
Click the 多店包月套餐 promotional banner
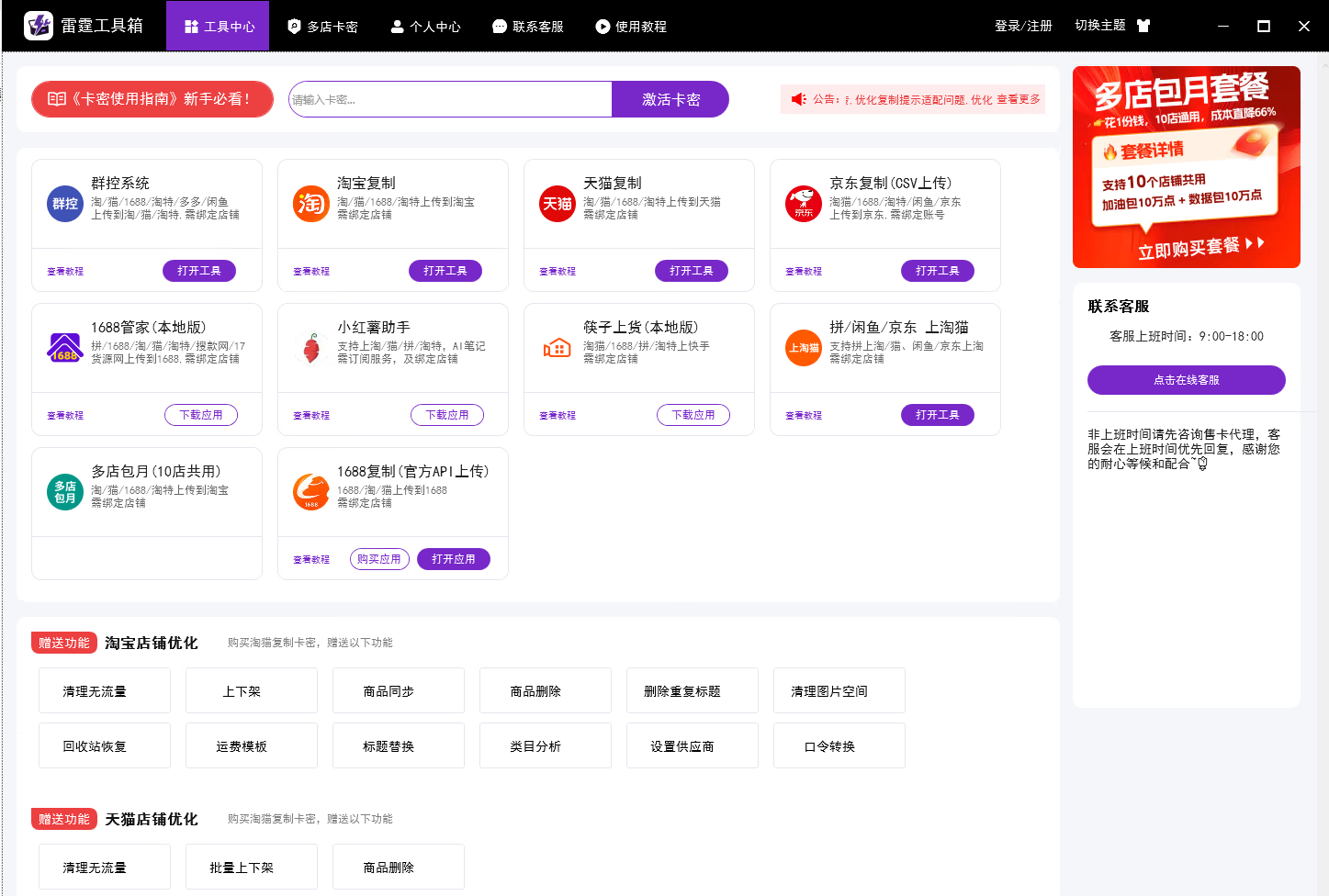pyautogui.click(x=1186, y=167)
